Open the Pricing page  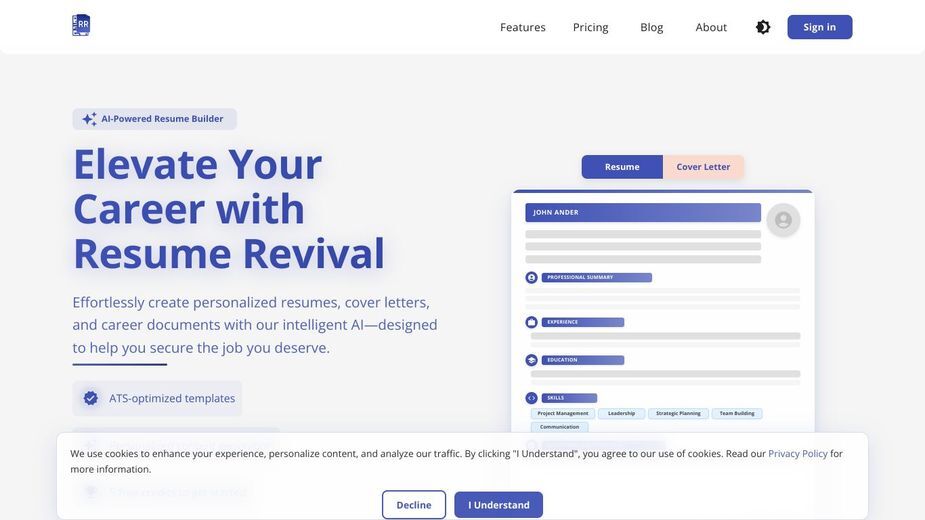point(591,27)
